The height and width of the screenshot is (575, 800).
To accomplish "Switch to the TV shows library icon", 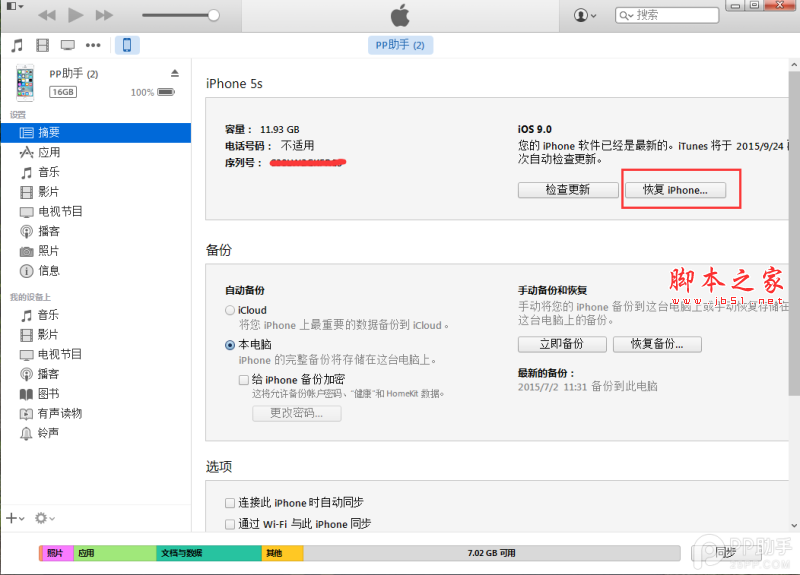I will 67,45.
